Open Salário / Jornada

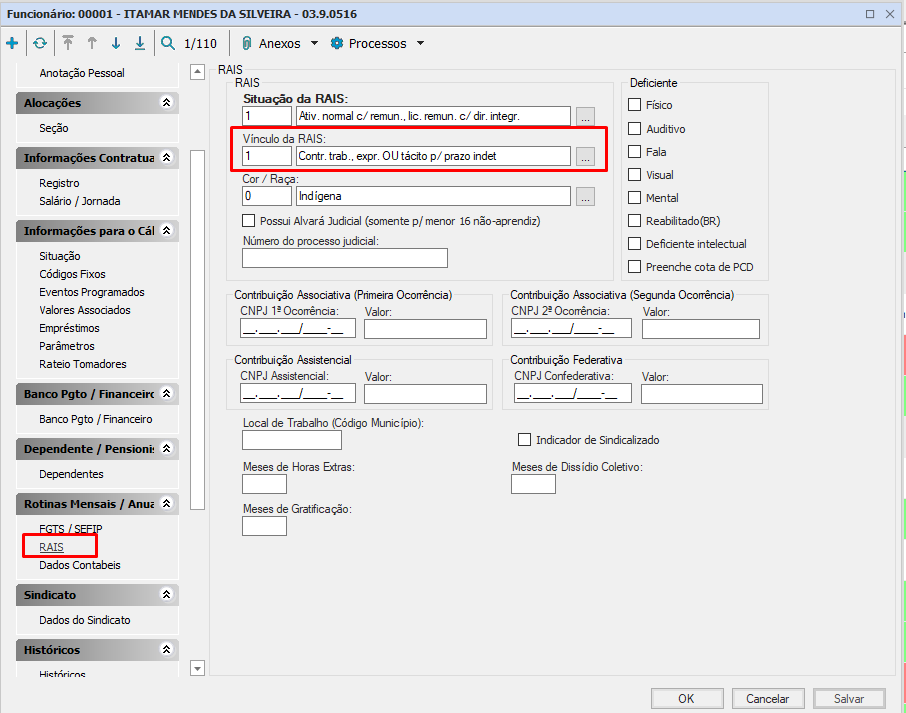(x=80, y=201)
